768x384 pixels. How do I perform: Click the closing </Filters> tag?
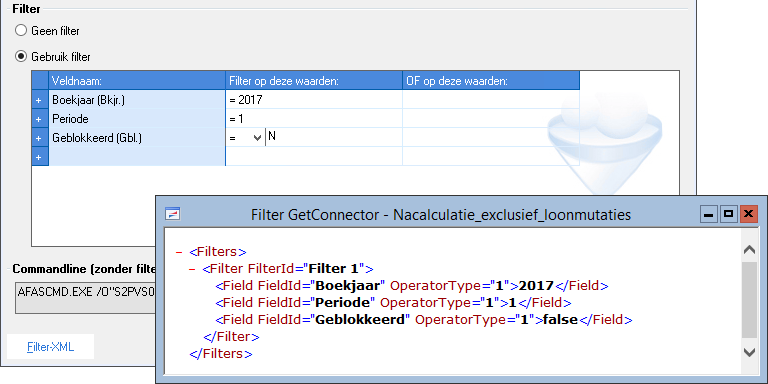(x=221, y=354)
